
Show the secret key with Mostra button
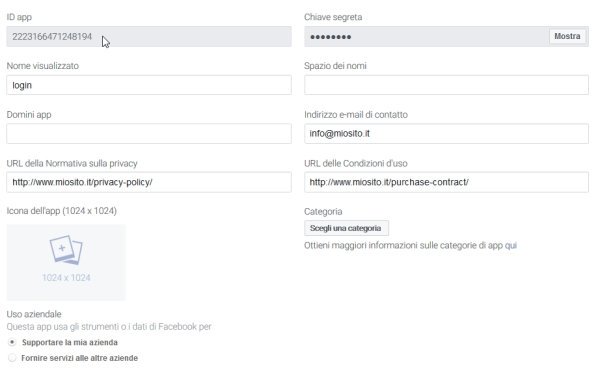567,36
